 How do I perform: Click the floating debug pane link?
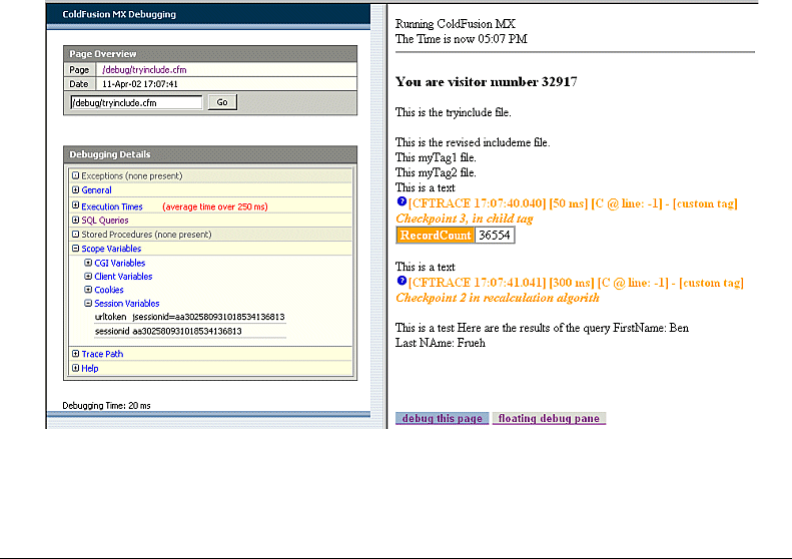coord(549,418)
